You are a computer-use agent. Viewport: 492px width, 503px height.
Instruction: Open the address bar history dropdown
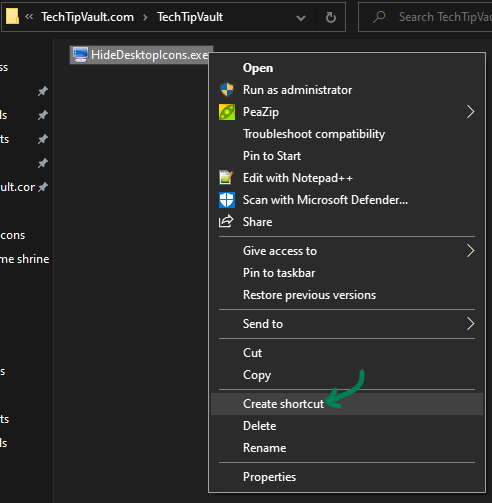pos(301,18)
